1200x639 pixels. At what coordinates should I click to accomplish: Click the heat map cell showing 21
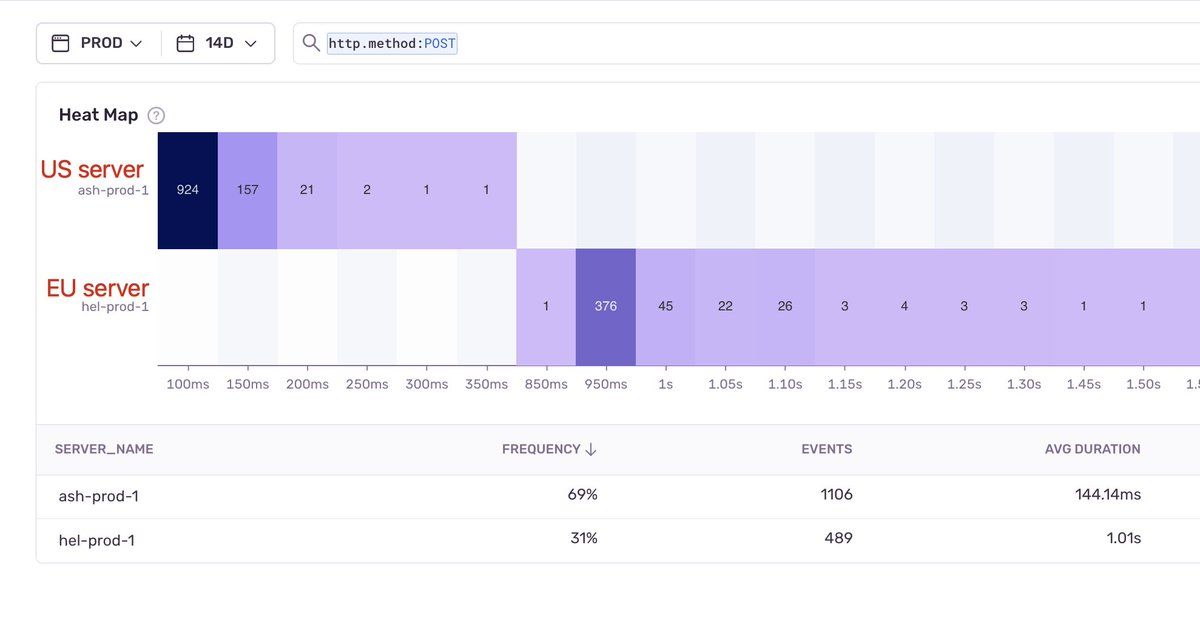pos(307,190)
